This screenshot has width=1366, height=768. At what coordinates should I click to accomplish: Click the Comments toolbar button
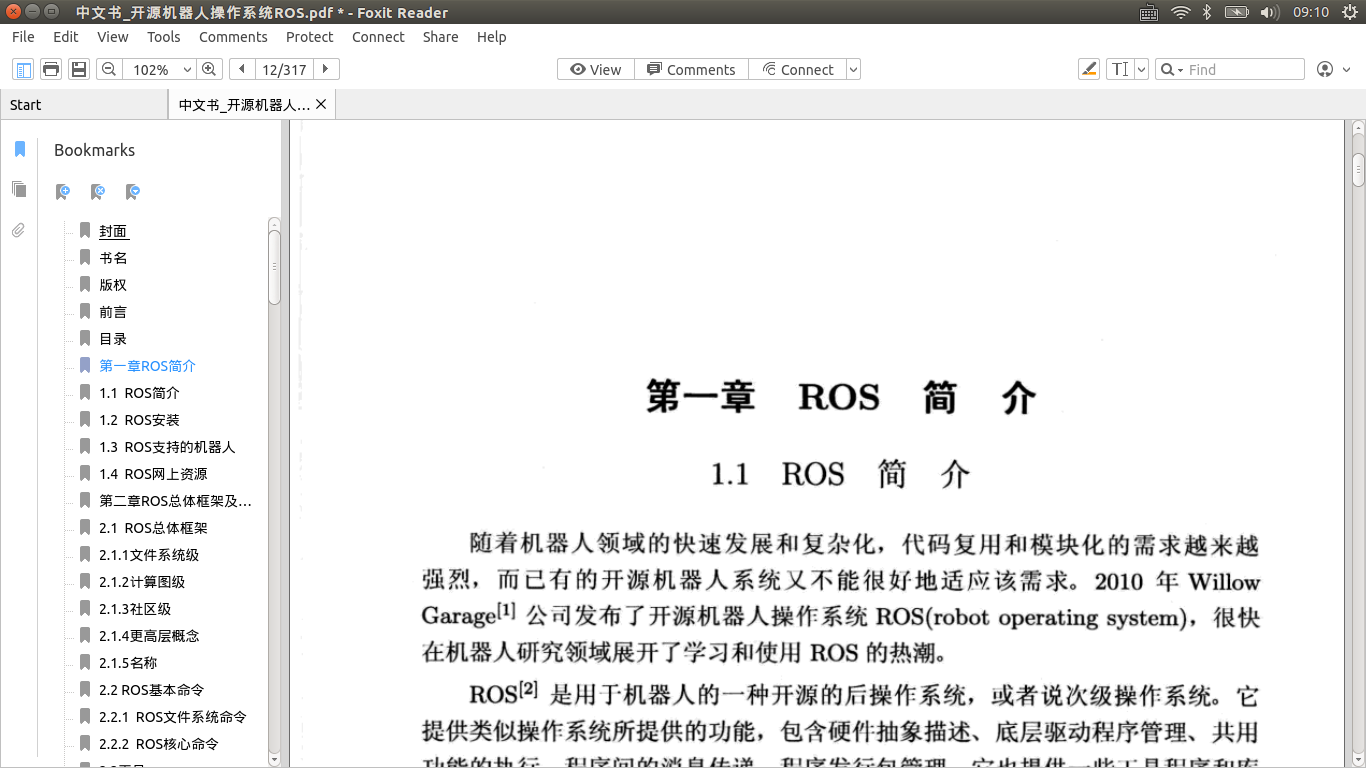(691, 69)
